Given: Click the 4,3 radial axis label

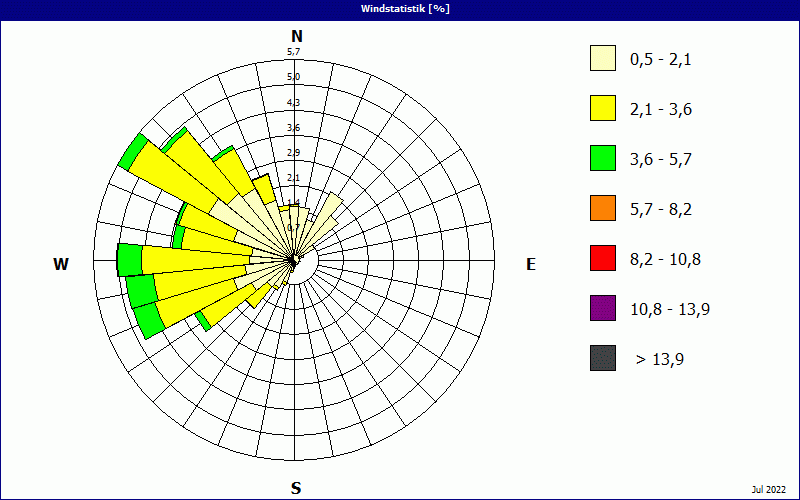Looking at the screenshot, I should 294,103.
